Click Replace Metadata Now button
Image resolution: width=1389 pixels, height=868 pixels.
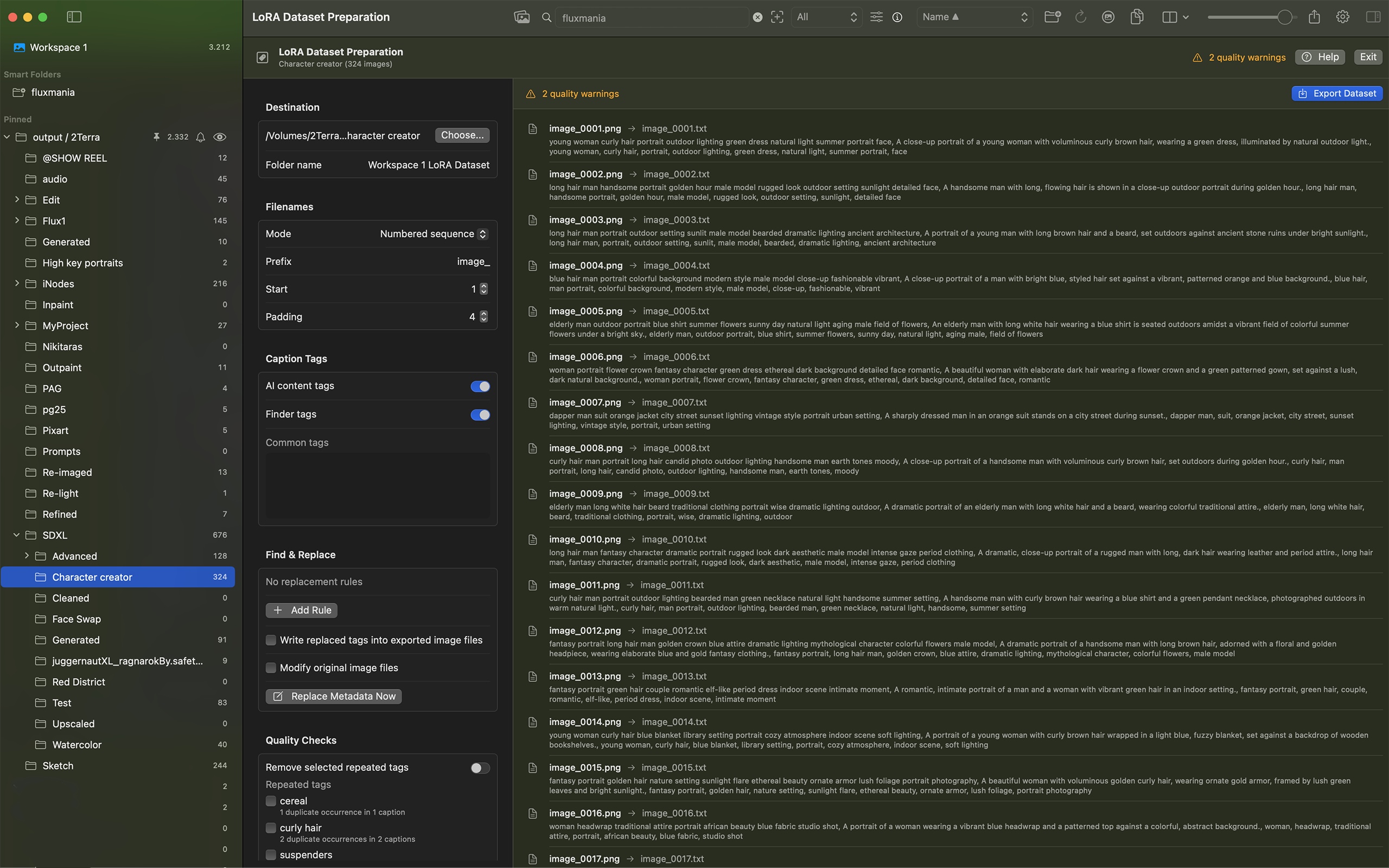pos(334,697)
